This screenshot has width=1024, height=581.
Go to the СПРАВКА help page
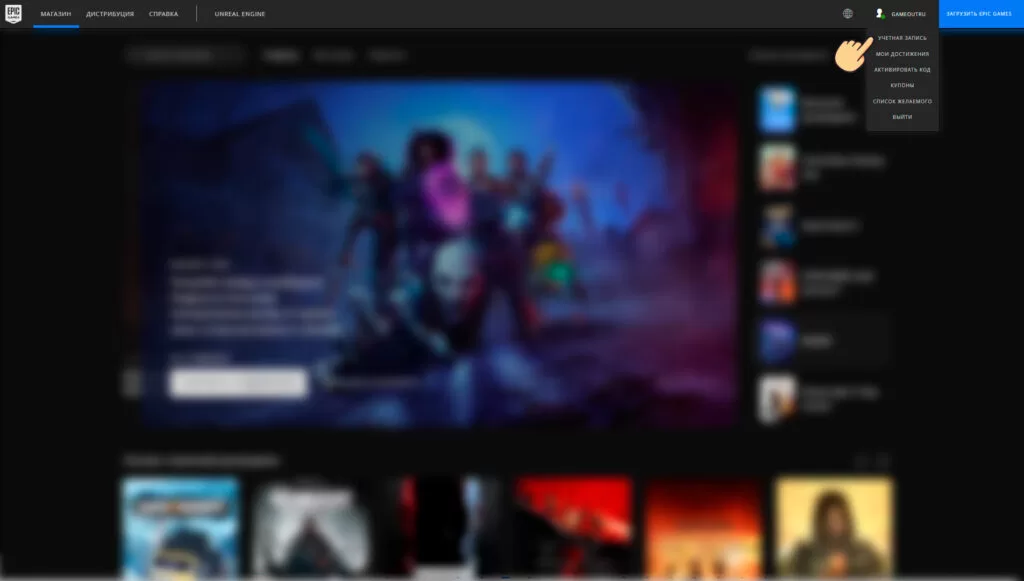(x=163, y=14)
